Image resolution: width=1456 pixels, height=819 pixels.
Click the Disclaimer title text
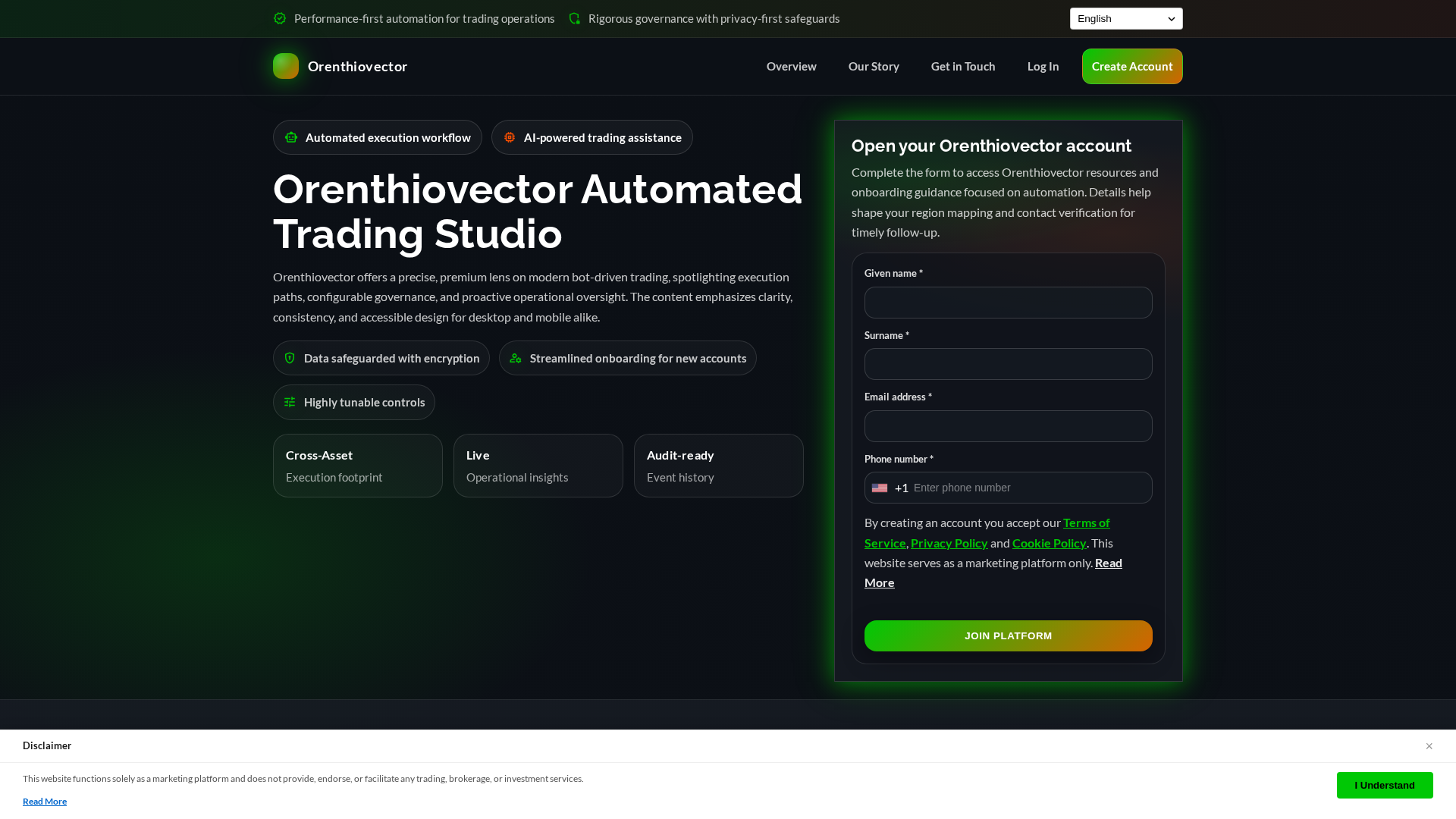point(47,746)
